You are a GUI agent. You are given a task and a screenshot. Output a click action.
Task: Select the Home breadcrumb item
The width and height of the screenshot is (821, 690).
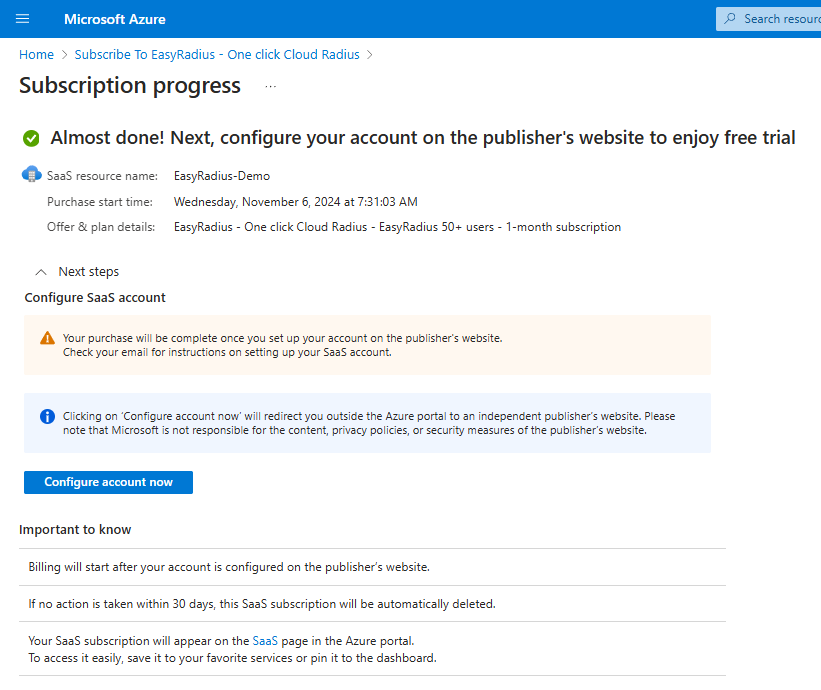(x=36, y=54)
